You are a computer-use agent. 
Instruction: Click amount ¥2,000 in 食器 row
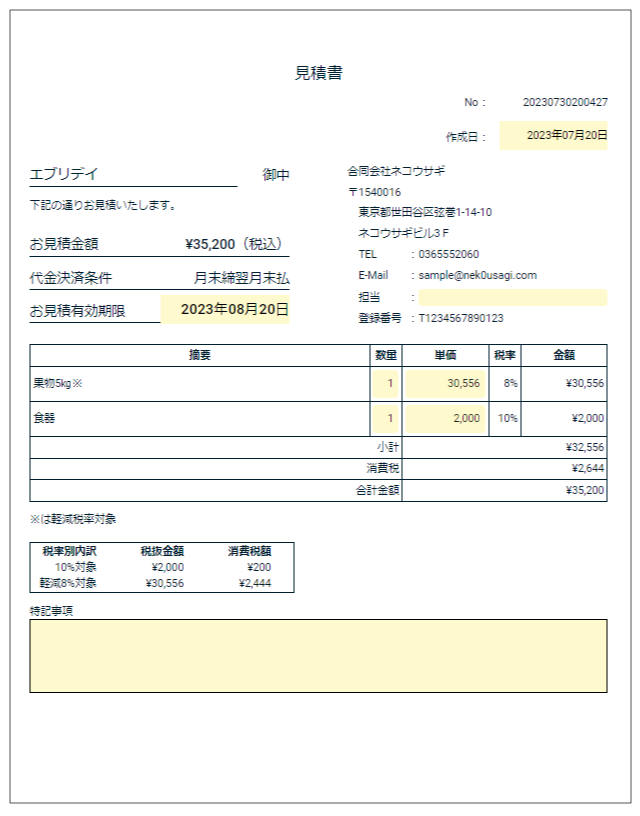[x=588, y=418]
